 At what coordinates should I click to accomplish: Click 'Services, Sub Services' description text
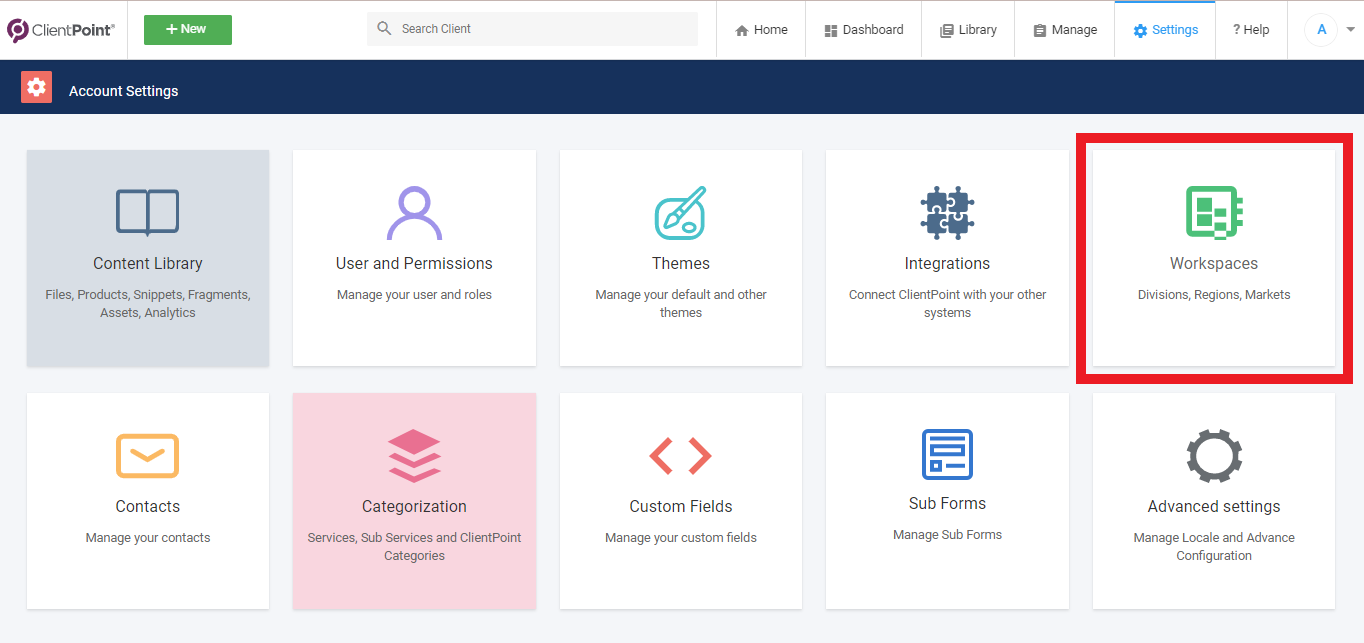[x=414, y=547]
